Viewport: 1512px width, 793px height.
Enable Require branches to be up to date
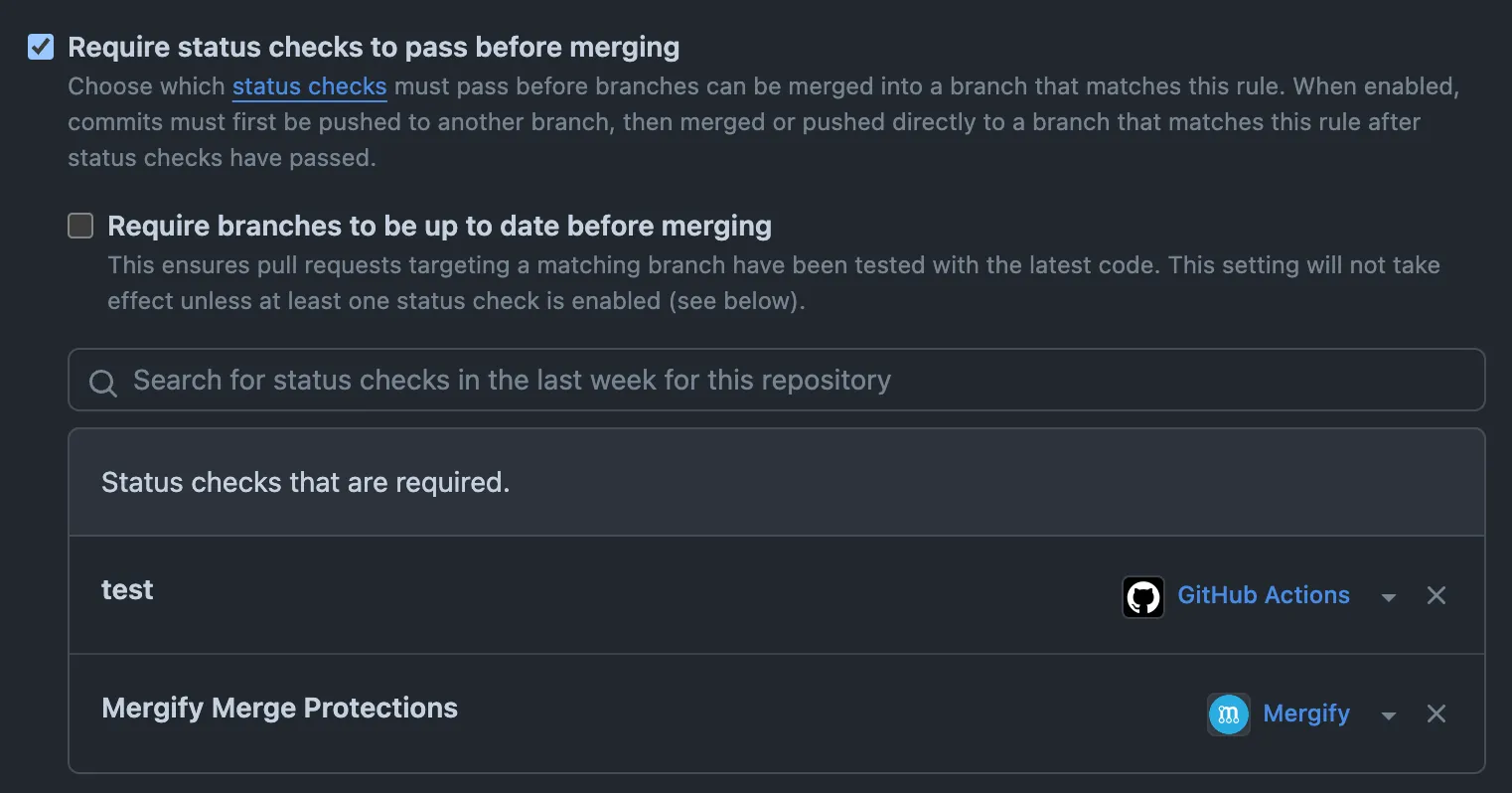pos(79,225)
